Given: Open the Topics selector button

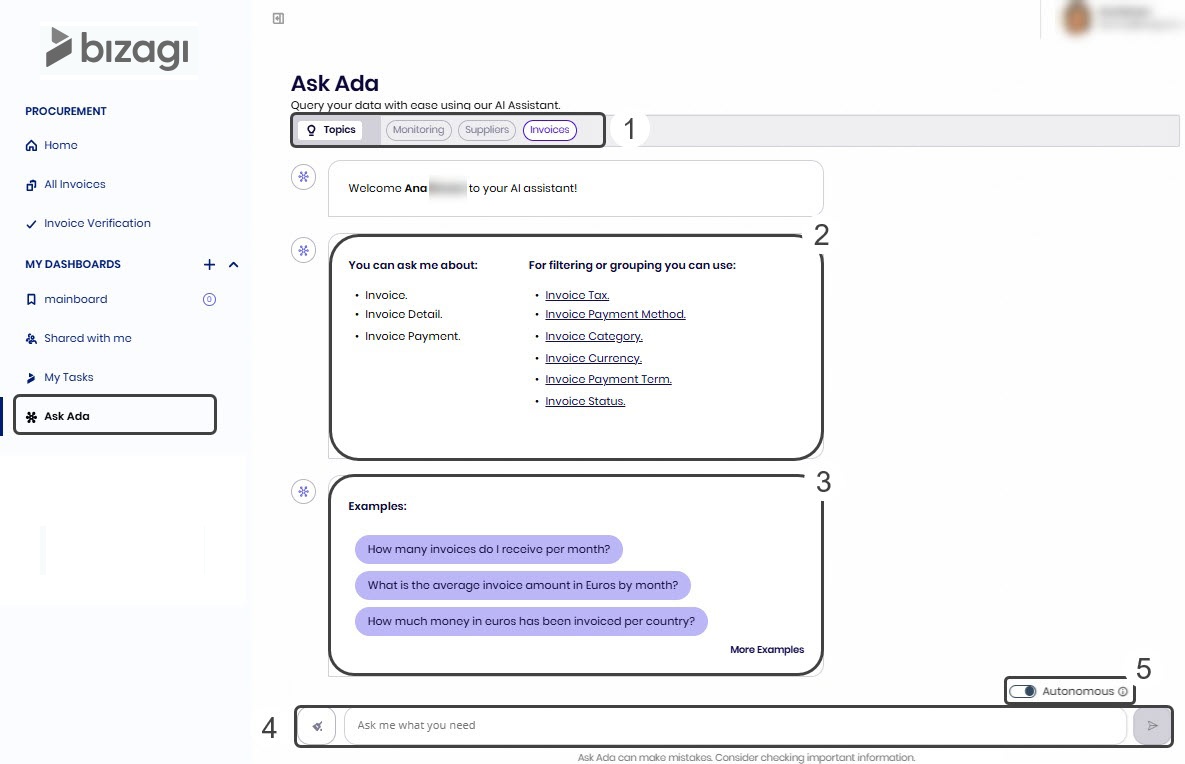Looking at the screenshot, I should tap(331, 130).
